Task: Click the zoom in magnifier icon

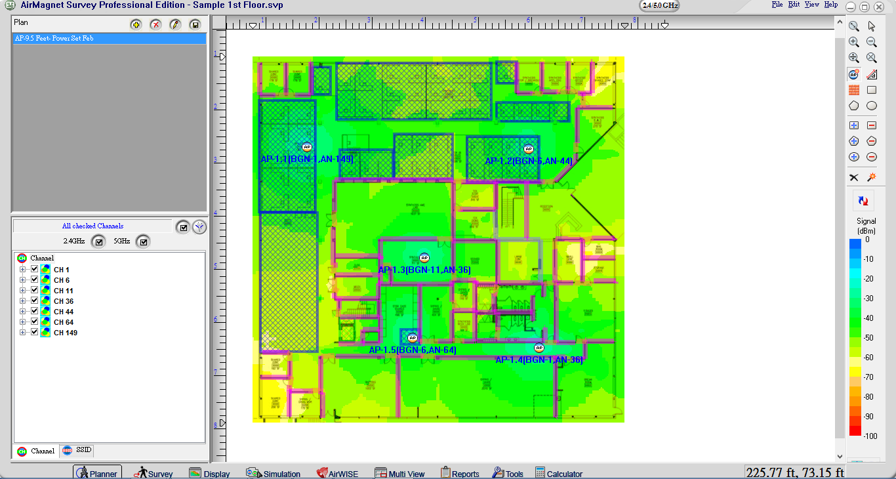Action: click(x=854, y=42)
